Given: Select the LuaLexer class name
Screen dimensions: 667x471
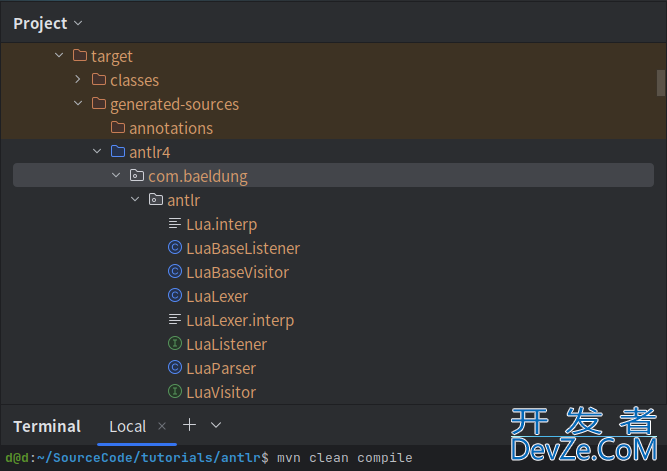Looking at the screenshot, I should tap(217, 297).
